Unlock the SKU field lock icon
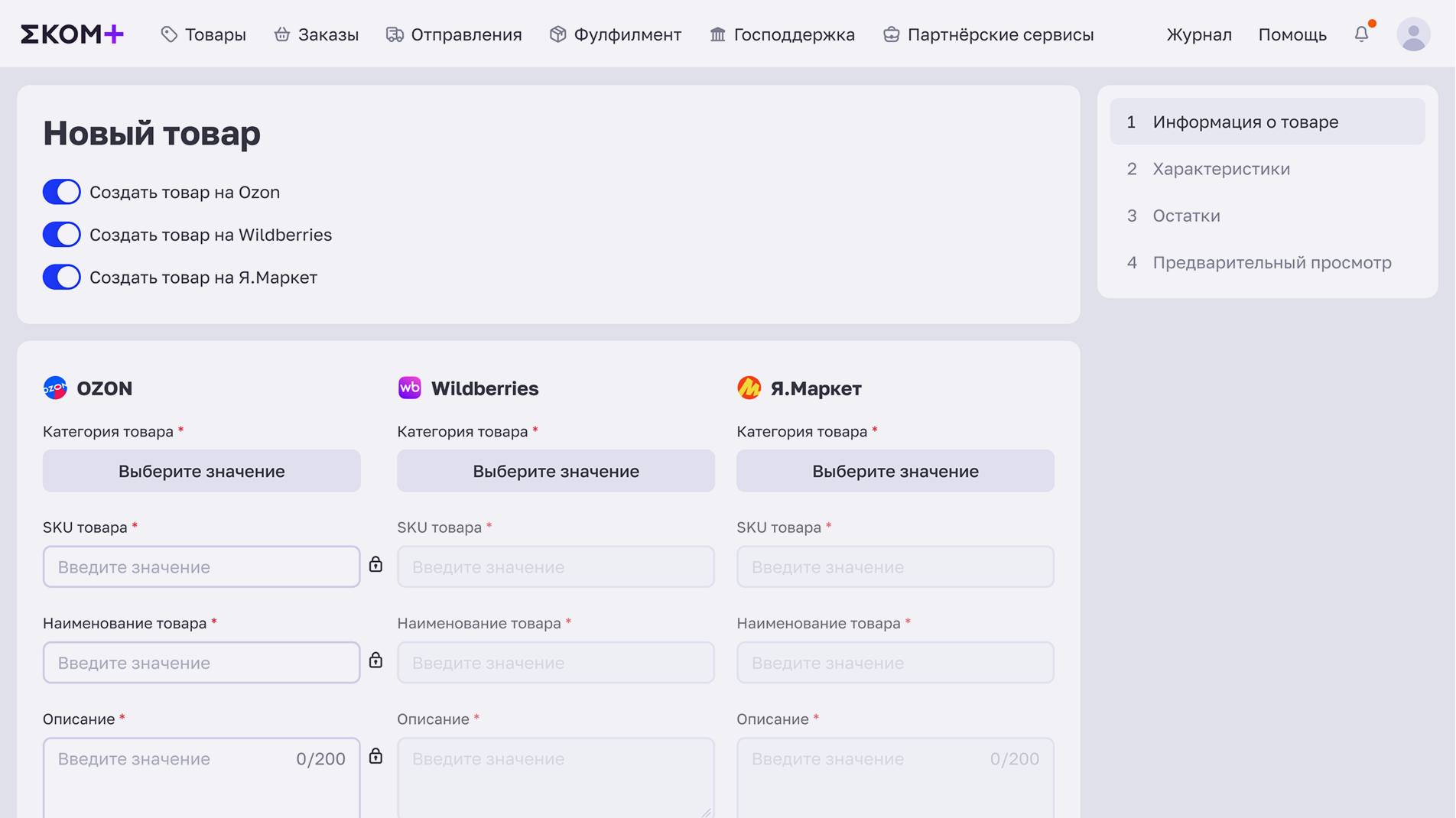The image size is (1456, 818). pos(375,566)
